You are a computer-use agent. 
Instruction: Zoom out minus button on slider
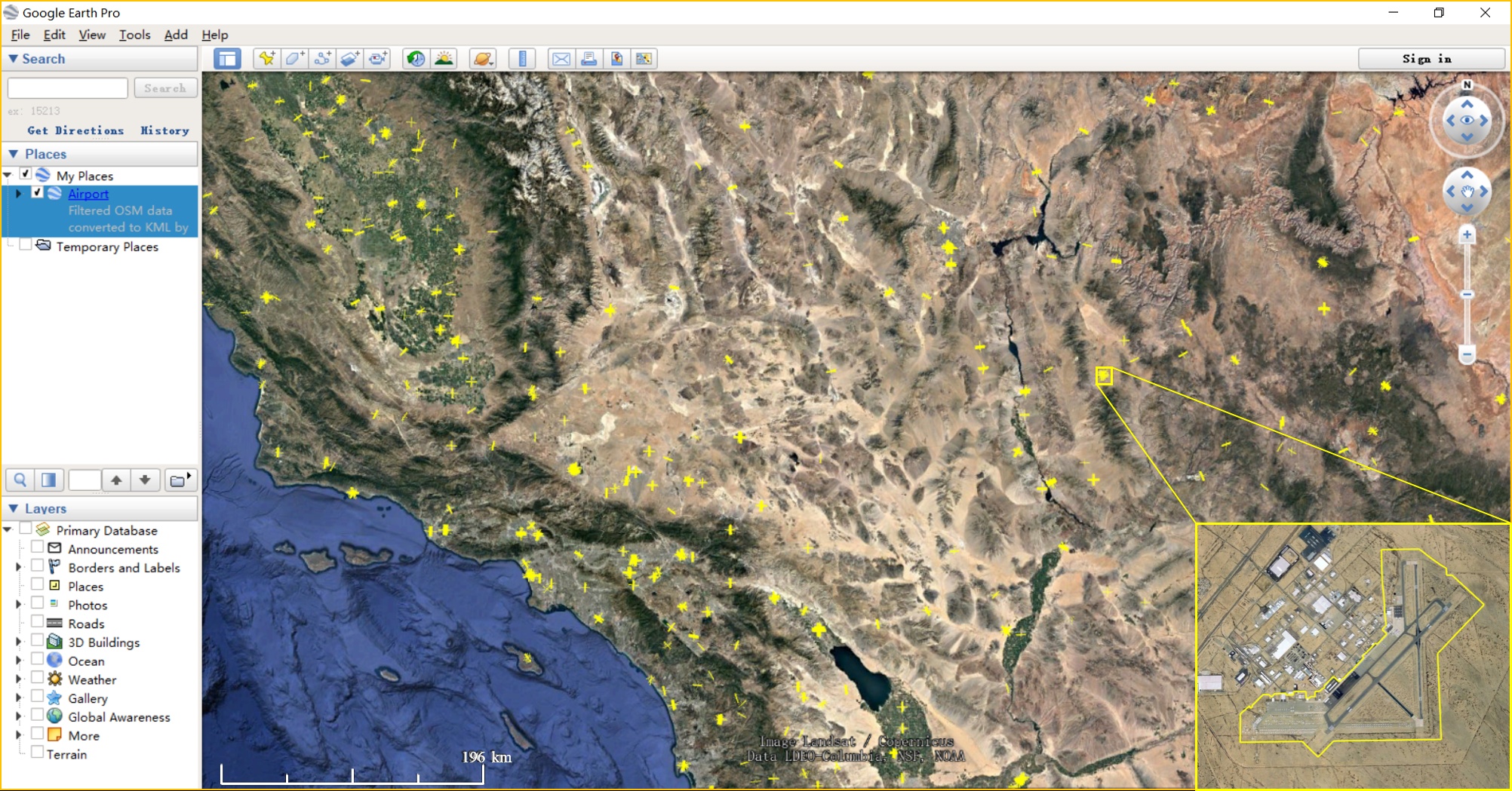[1467, 354]
